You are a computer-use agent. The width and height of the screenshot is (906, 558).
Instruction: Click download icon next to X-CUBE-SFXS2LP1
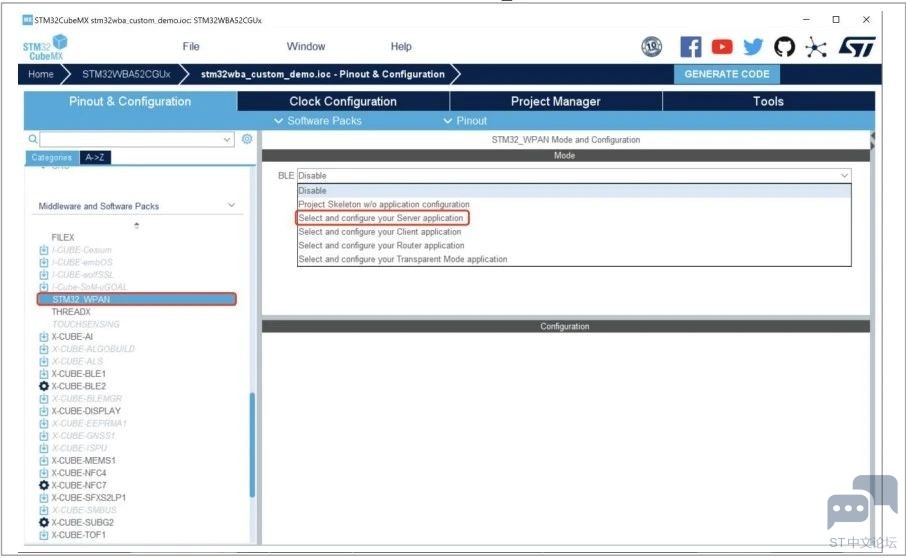43,497
